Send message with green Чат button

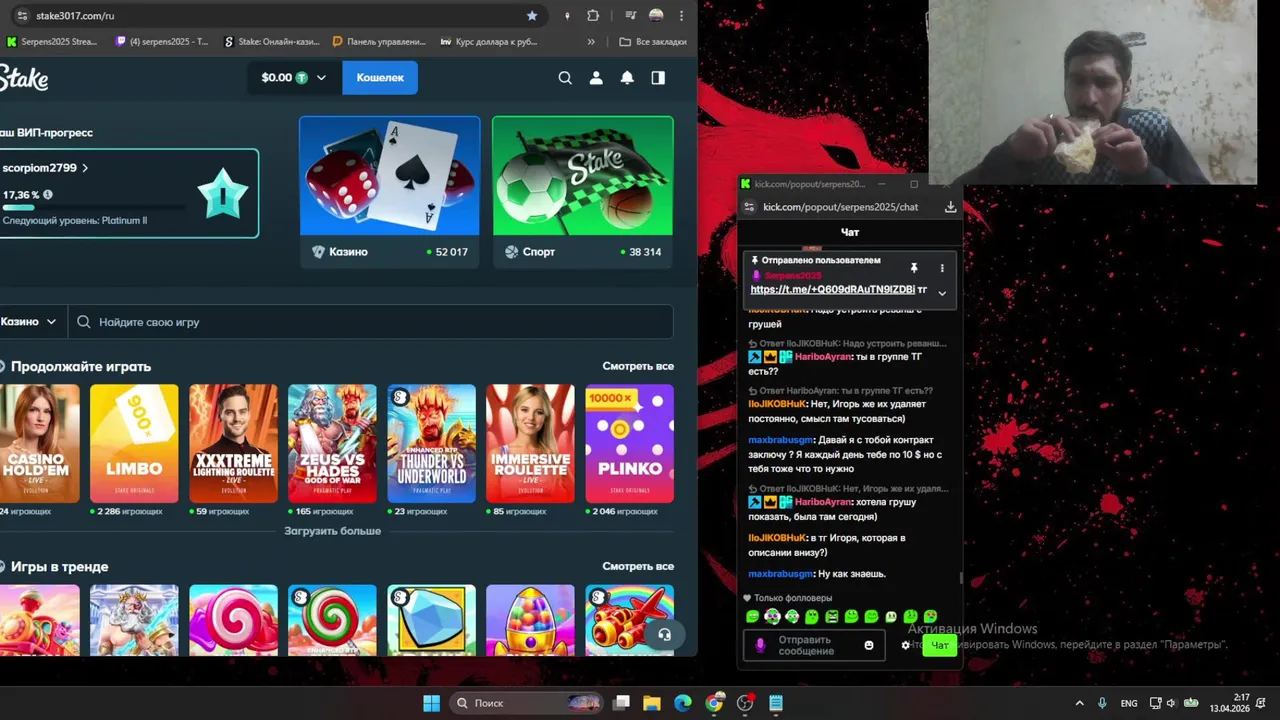coord(940,645)
